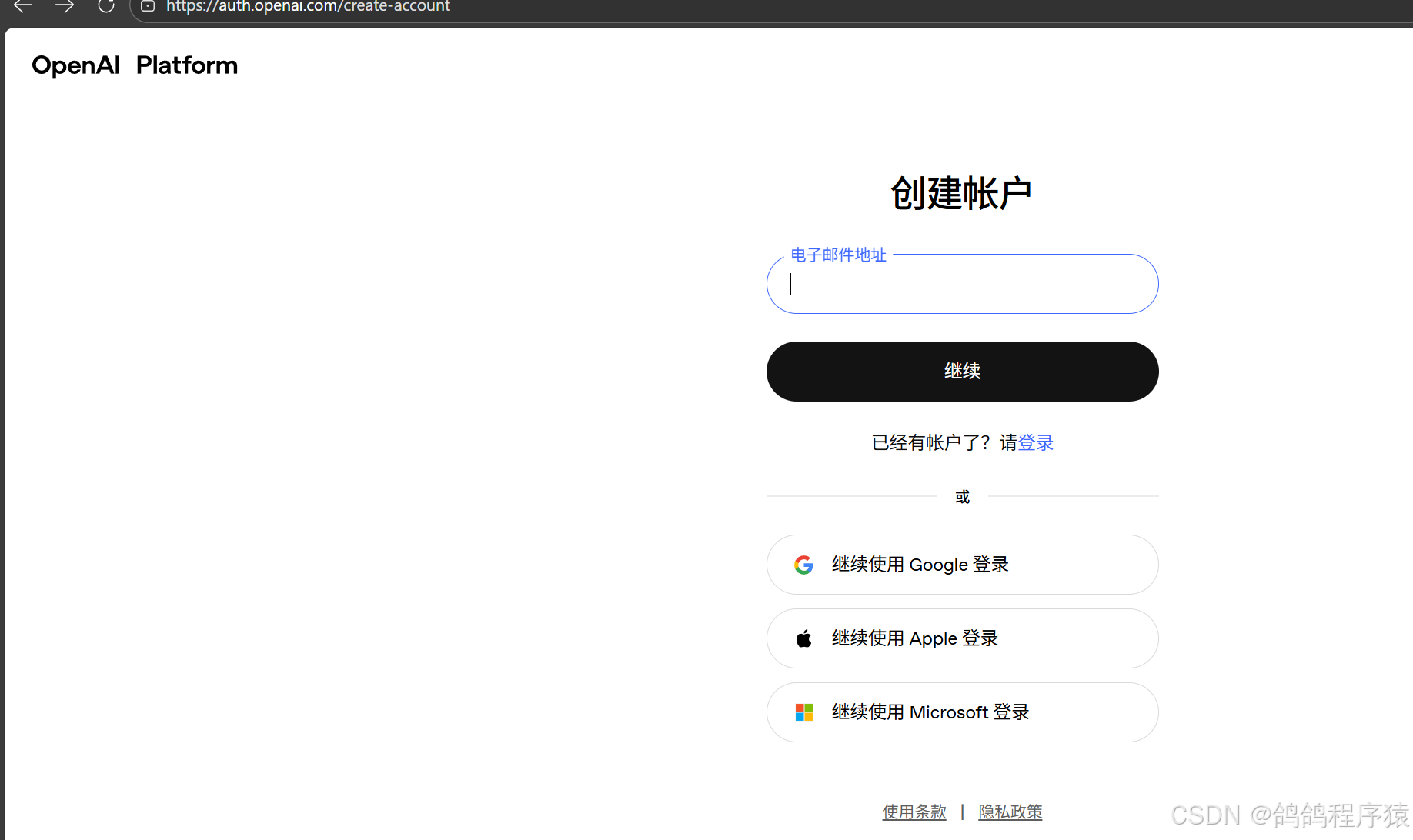Open the 使用条款 link
Image resolution: width=1413 pixels, height=840 pixels.
coord(914,812)
